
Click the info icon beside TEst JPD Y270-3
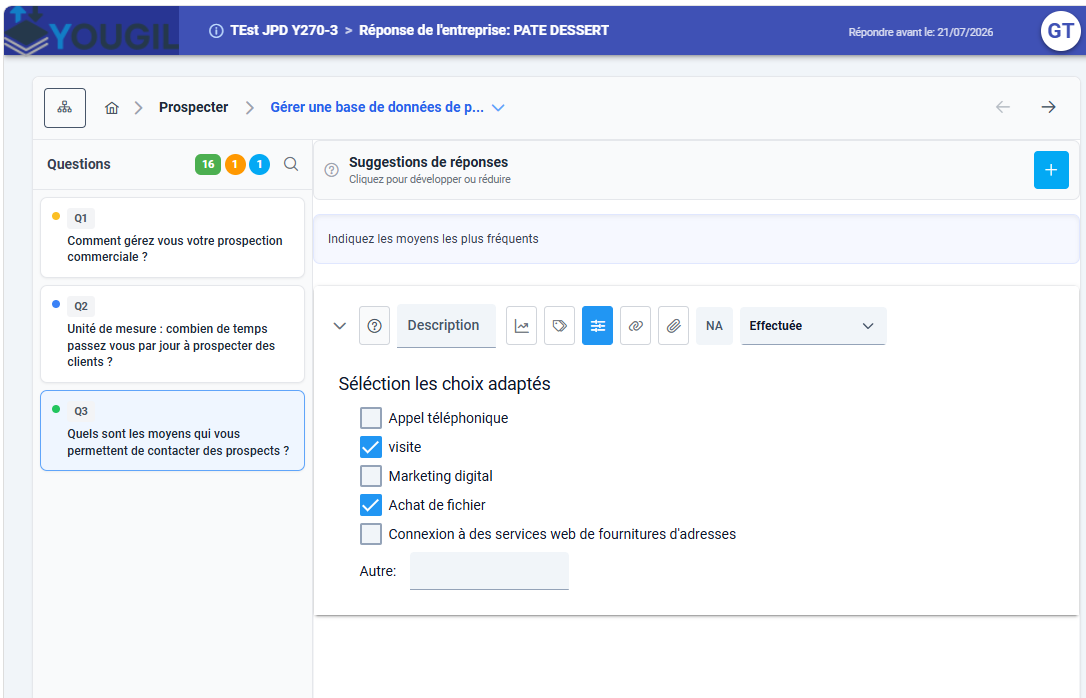click(216, 30)
